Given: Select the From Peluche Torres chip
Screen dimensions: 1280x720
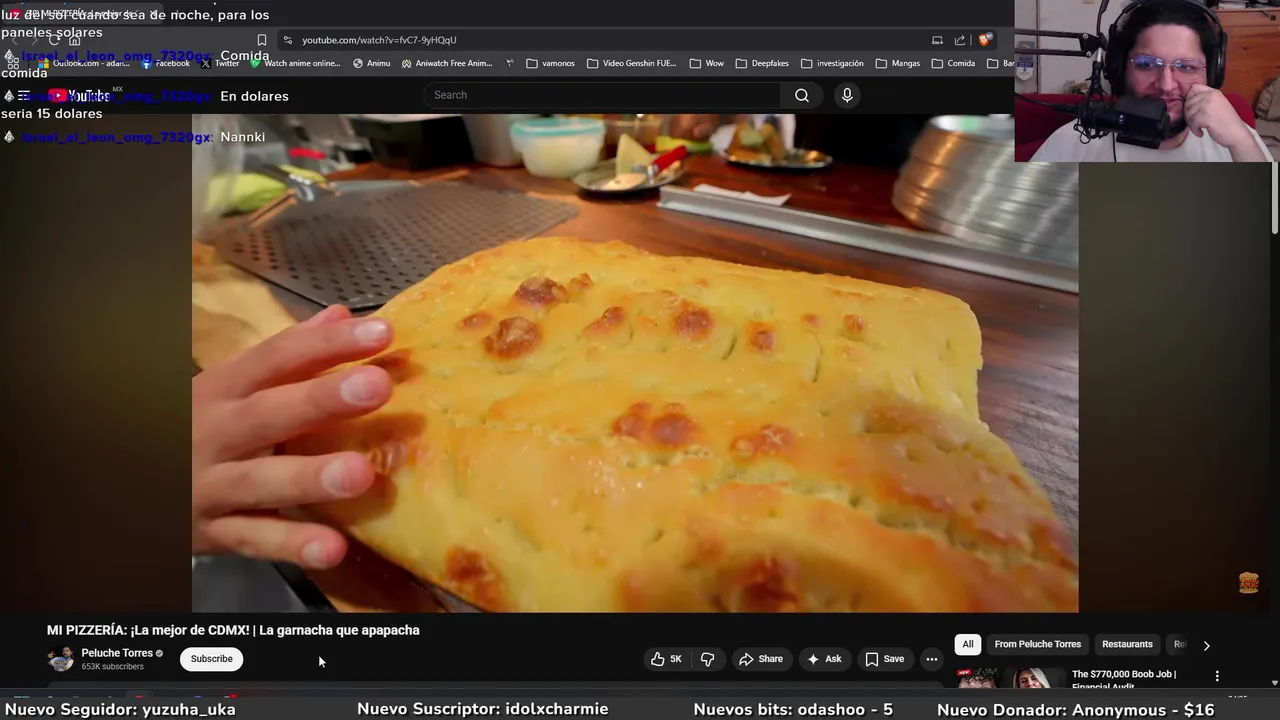Looking at the screenshot, I should coord(1037,645).
